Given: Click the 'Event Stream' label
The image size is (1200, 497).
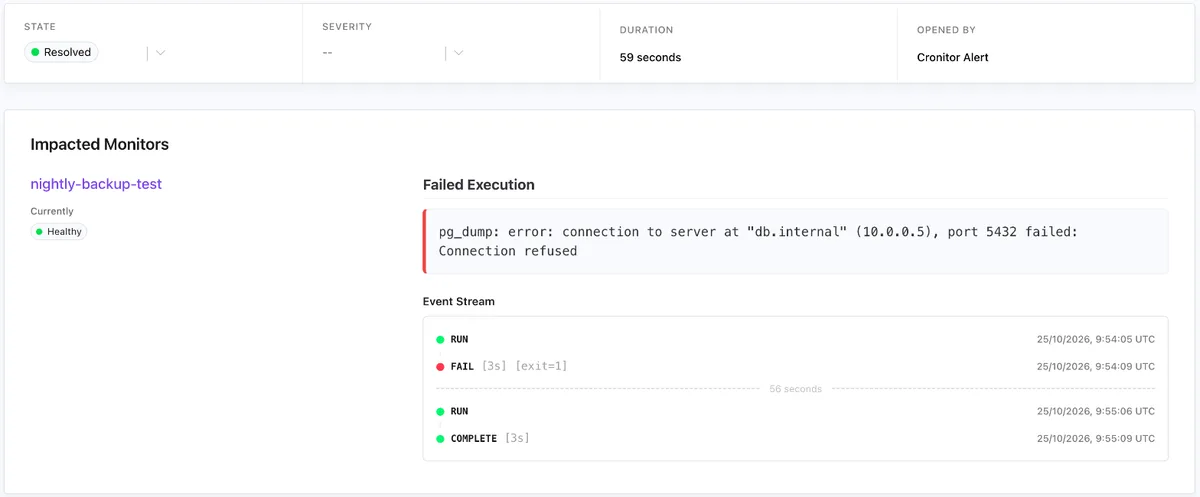Looking at the screenshot, I should click(x=459, y=301).
